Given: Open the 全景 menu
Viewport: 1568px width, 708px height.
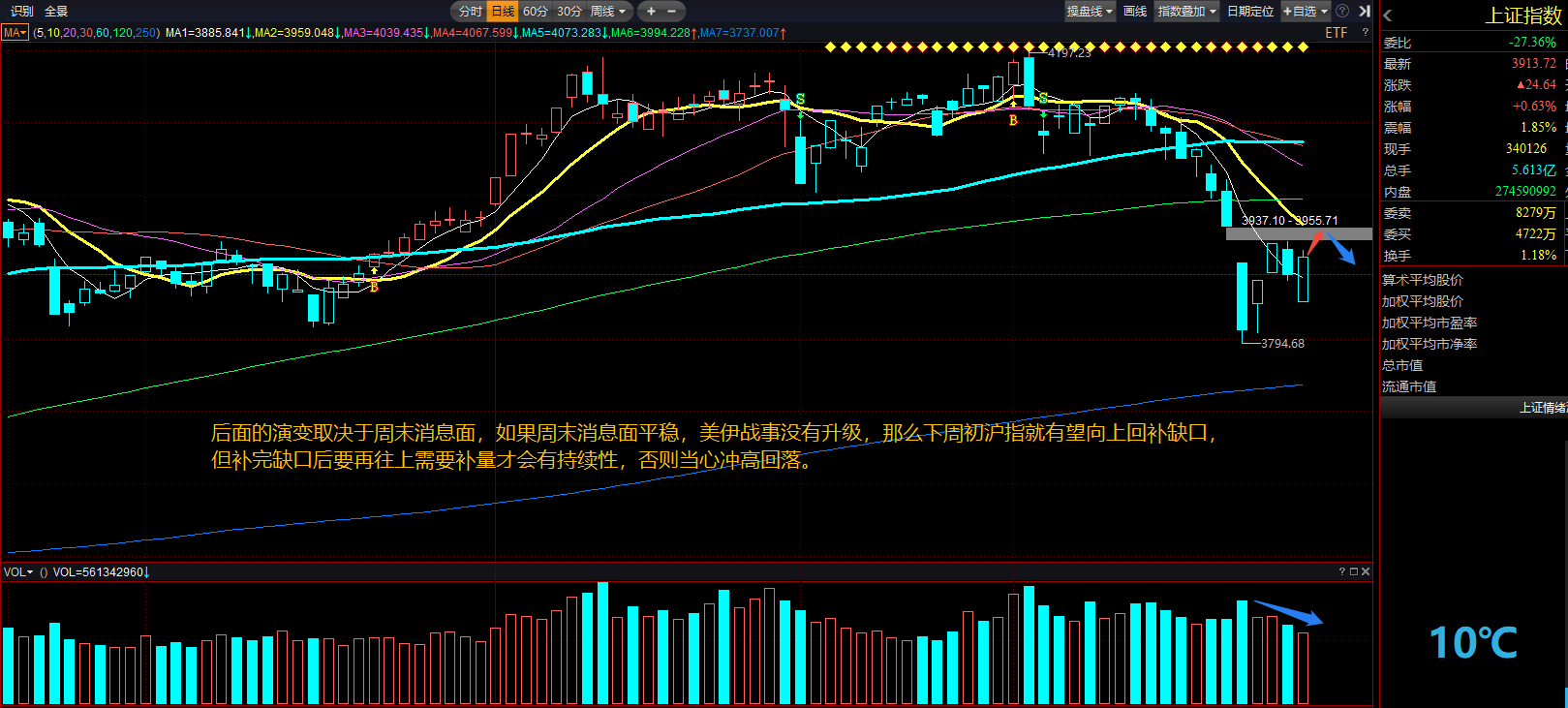Looking at the screenshot, I should click(56, 12).
